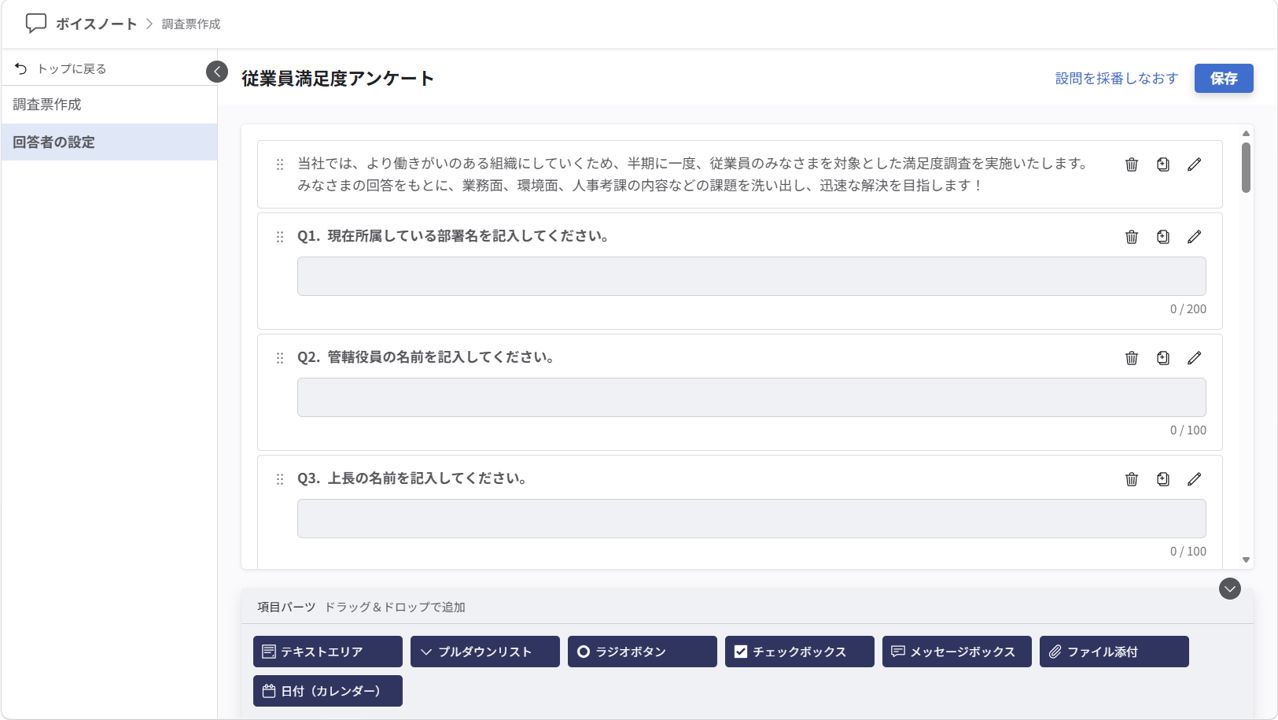
Task: Click the scrollbar down arrow in question list
Action: (1246, 560)
